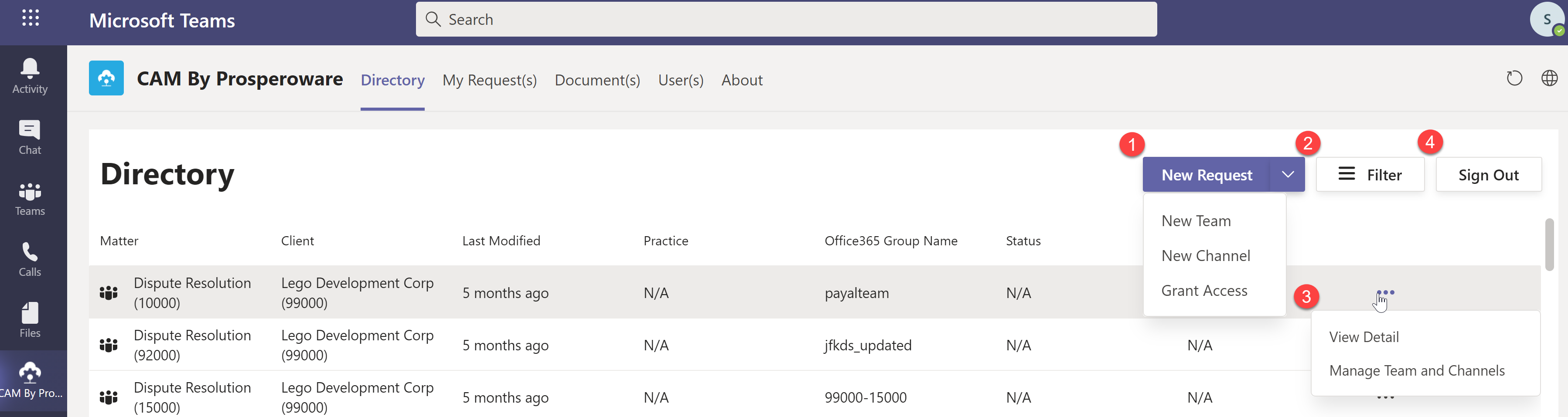Switch to the My Request(s) tab
This screenshot has width=1568, height=417.
pos(489,80)
